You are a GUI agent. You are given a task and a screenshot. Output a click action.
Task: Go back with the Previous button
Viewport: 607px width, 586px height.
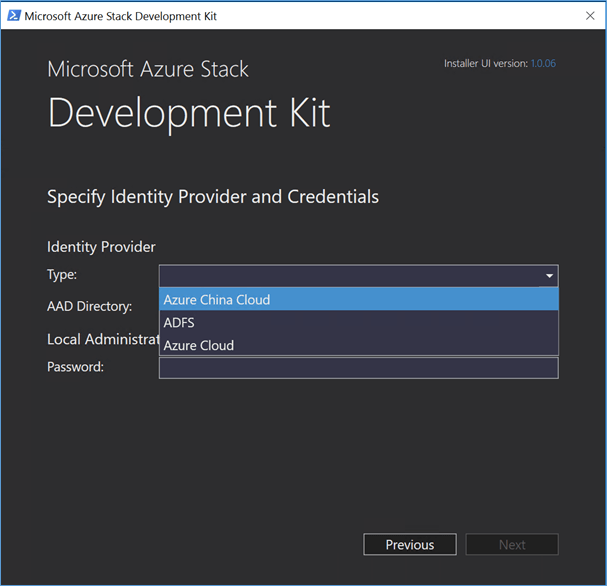pos(410,545)
